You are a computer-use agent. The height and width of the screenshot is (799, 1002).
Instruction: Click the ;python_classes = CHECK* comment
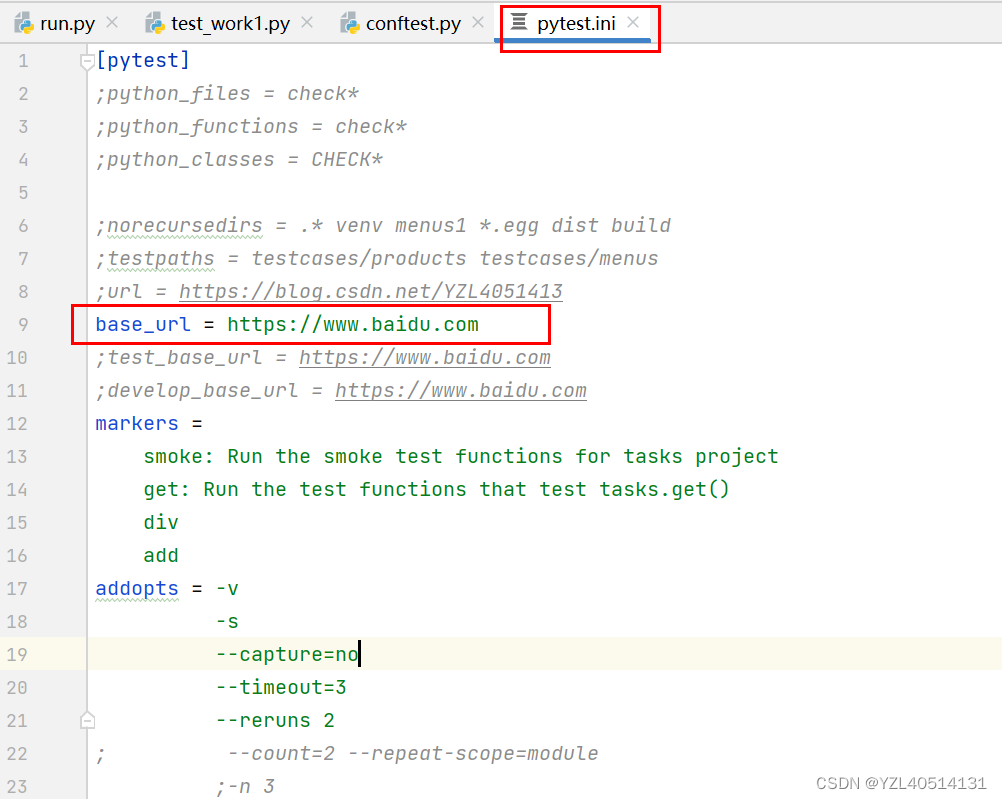(240, 159)
